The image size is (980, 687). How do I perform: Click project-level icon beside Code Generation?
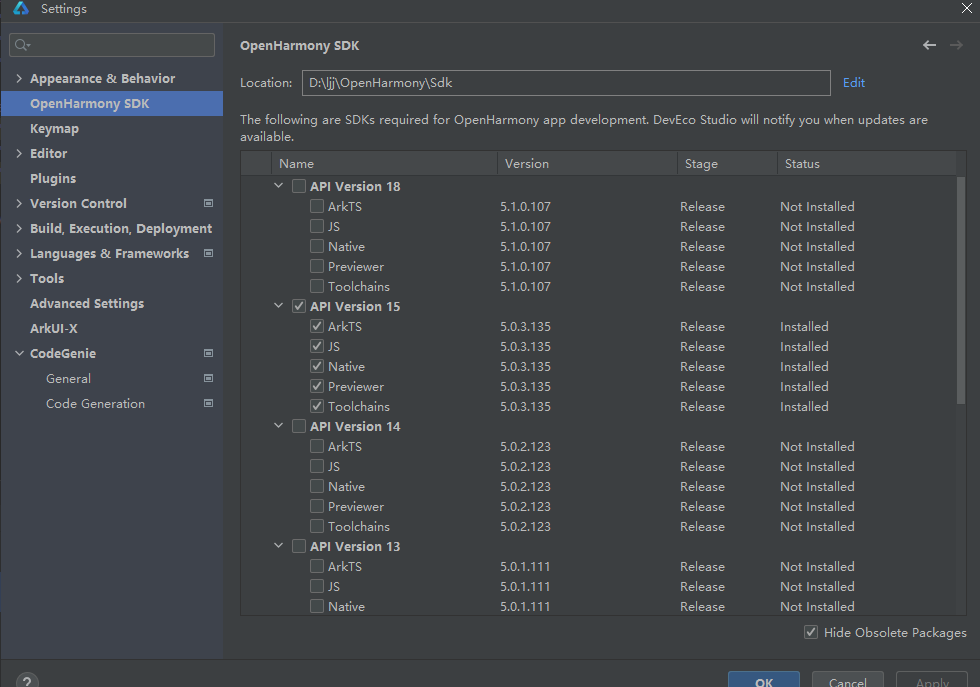[209, 403]
